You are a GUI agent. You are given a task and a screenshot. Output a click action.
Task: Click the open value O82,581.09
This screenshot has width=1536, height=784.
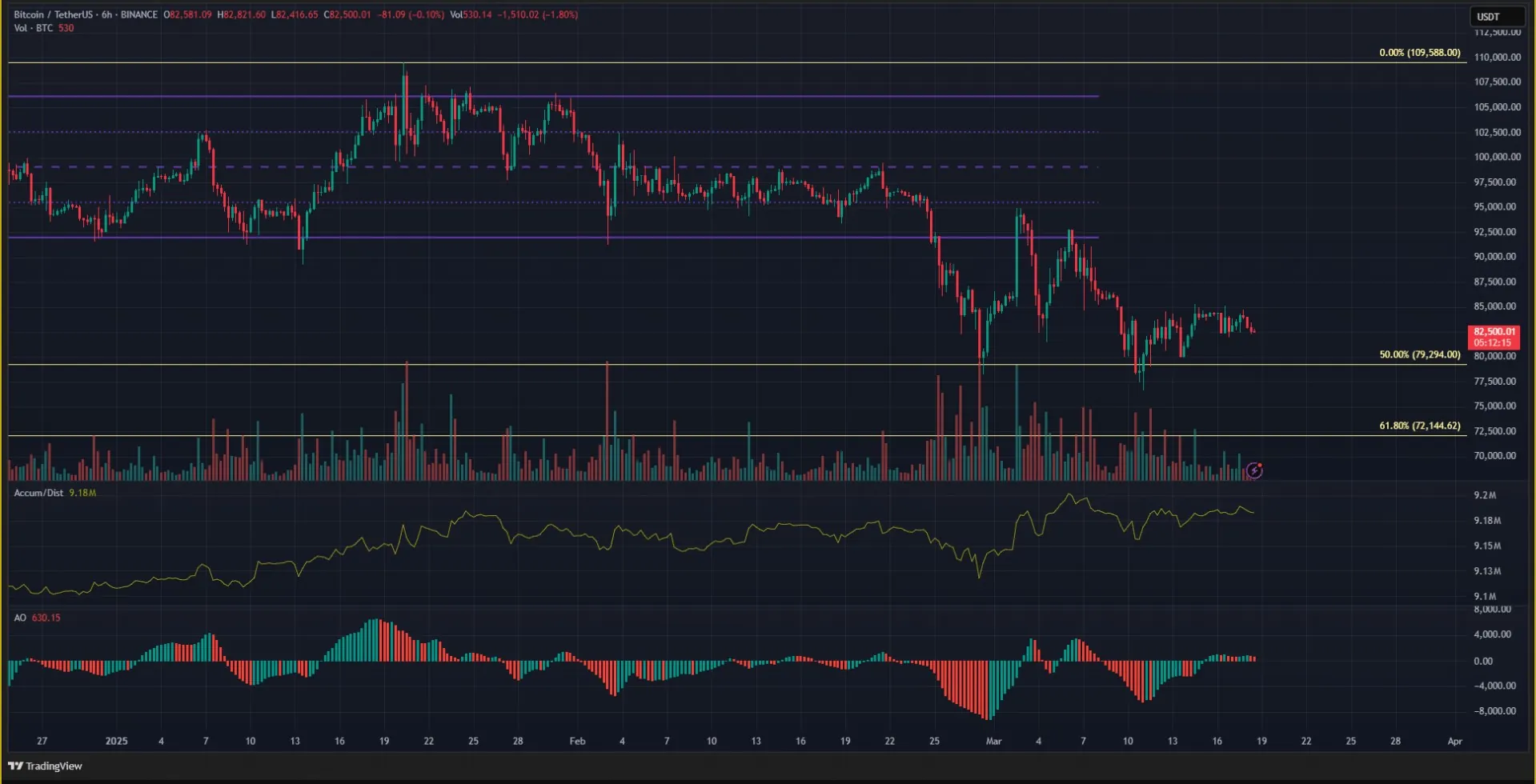187,14
